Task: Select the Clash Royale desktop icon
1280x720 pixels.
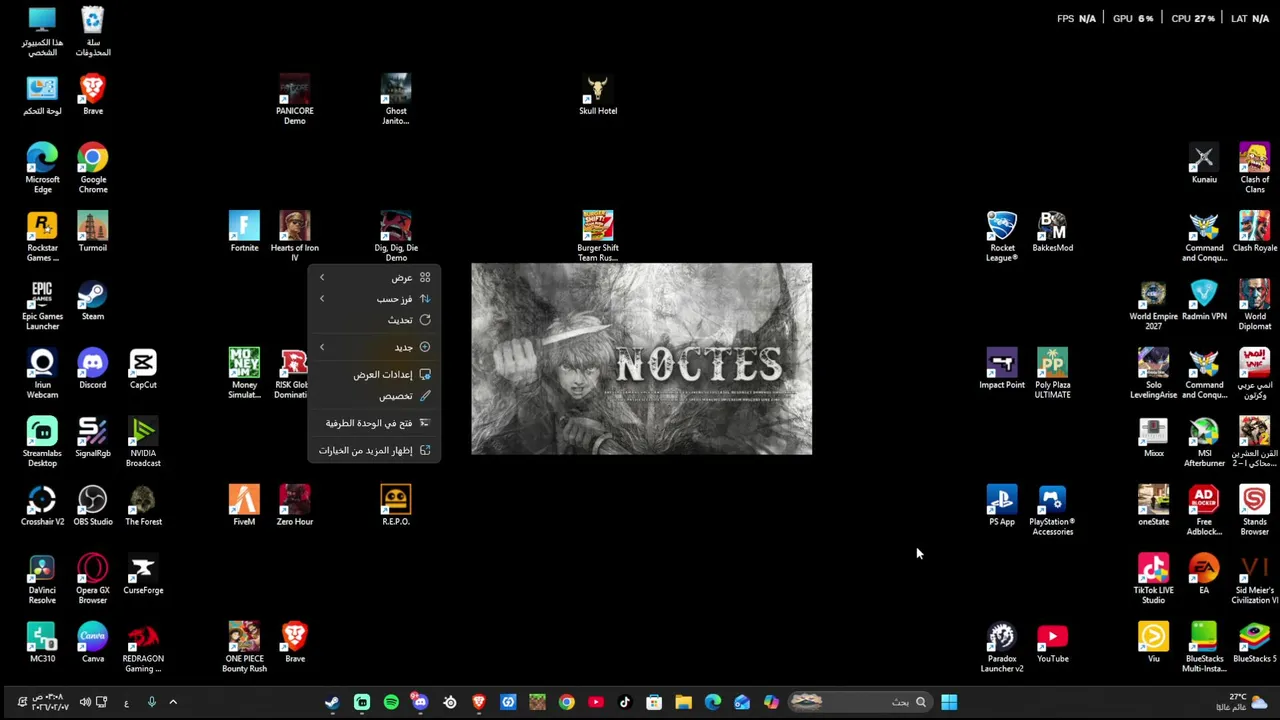Action: click(x=1254, y=231)
